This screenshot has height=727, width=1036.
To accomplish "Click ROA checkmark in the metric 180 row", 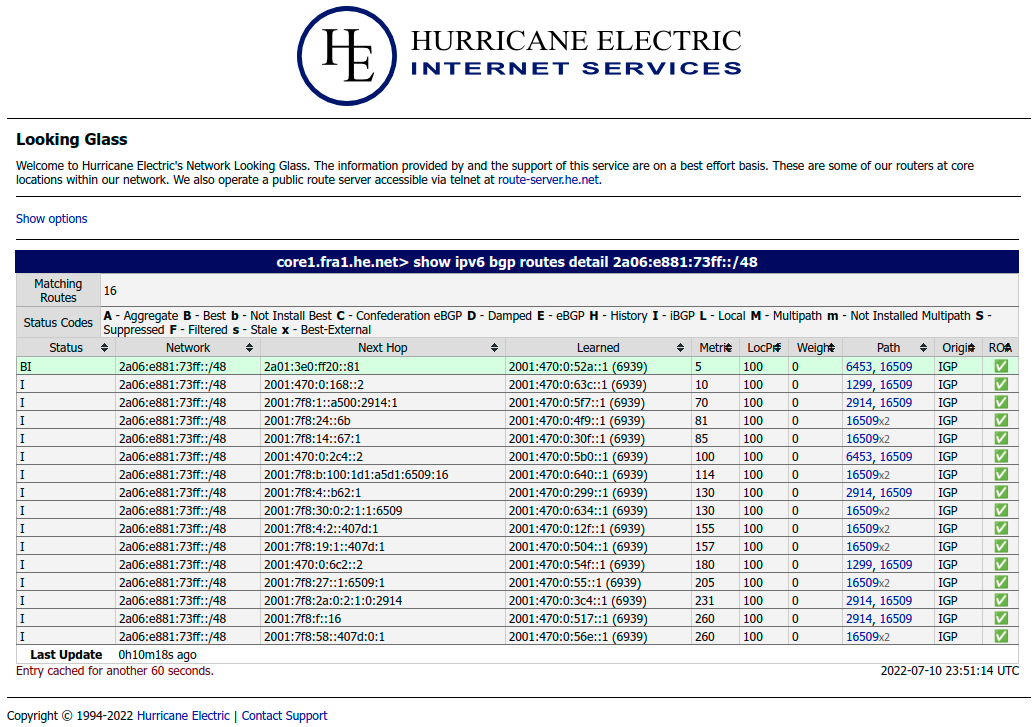I will (1001, 564).
